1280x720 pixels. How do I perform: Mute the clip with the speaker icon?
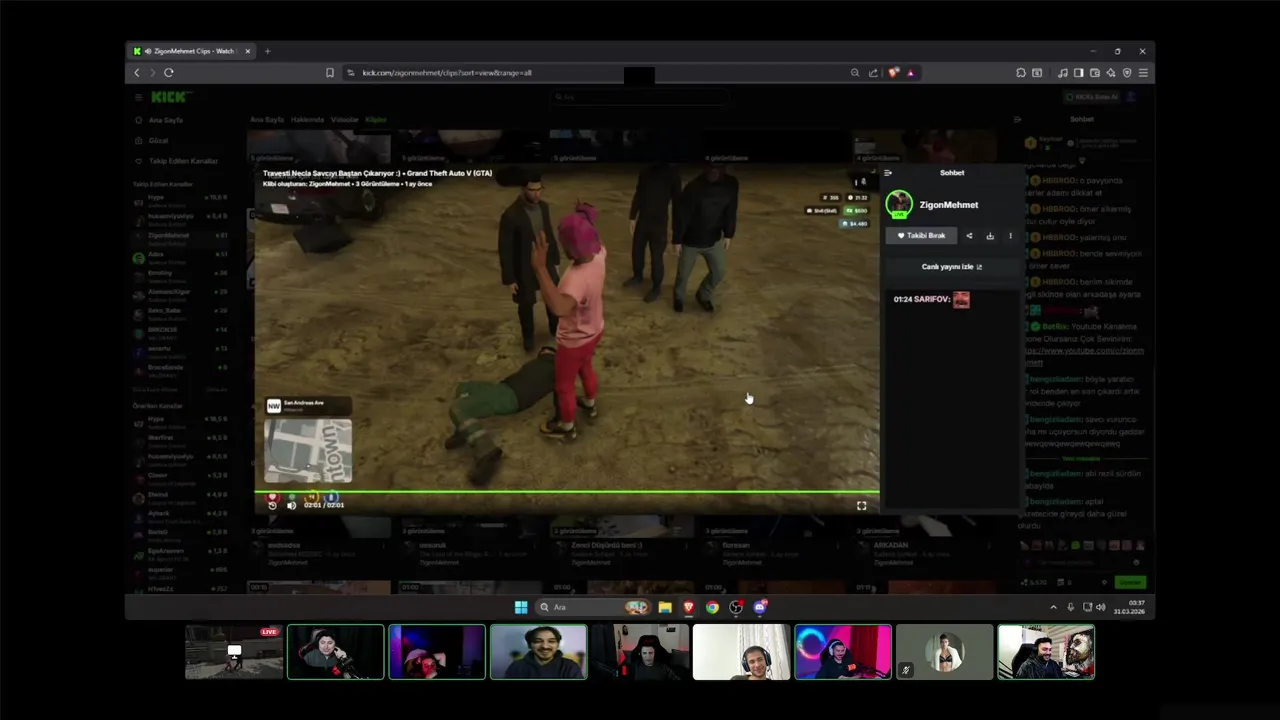click(291, 506)
